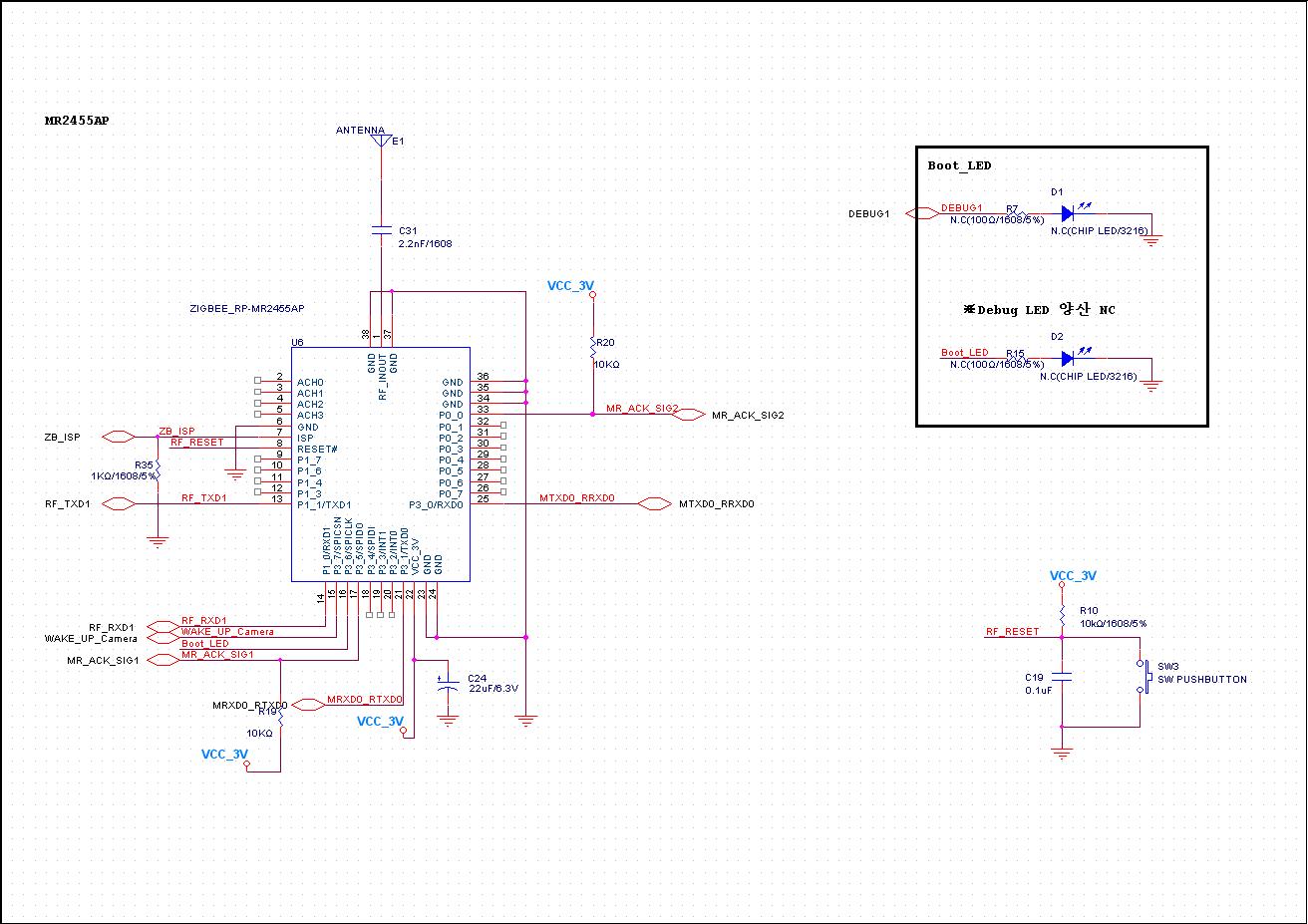Click the MR2455AP sheet title
This screenshot has width=1308, height=924.
77,121
